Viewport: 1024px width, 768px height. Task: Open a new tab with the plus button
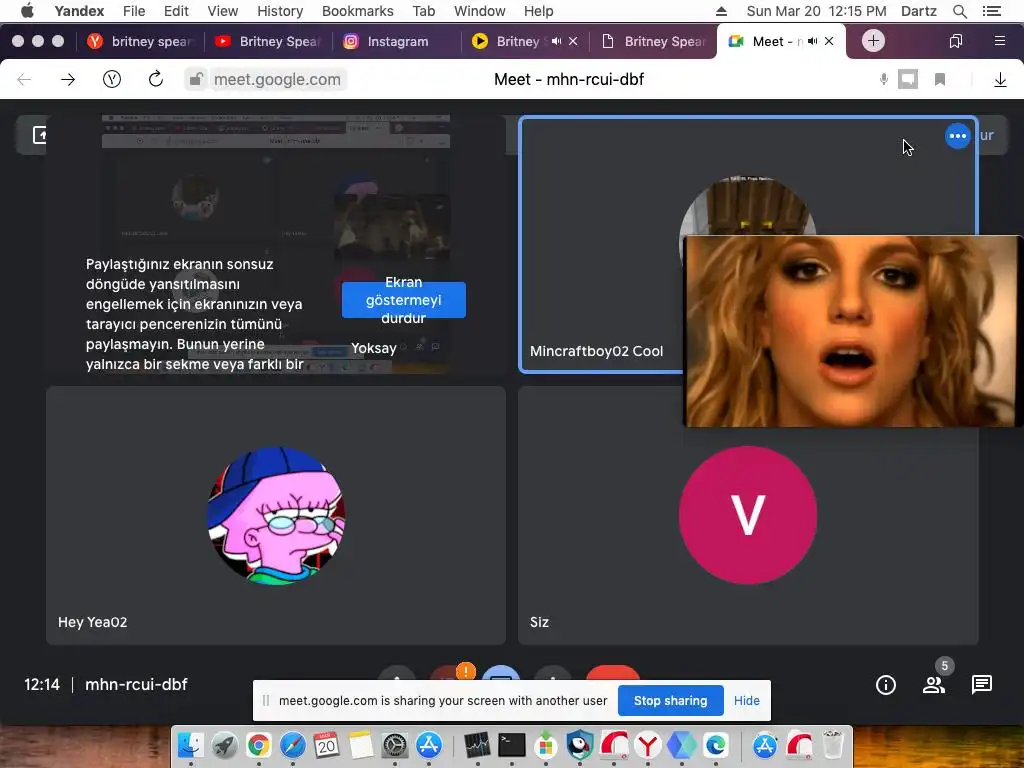[873, 40]
